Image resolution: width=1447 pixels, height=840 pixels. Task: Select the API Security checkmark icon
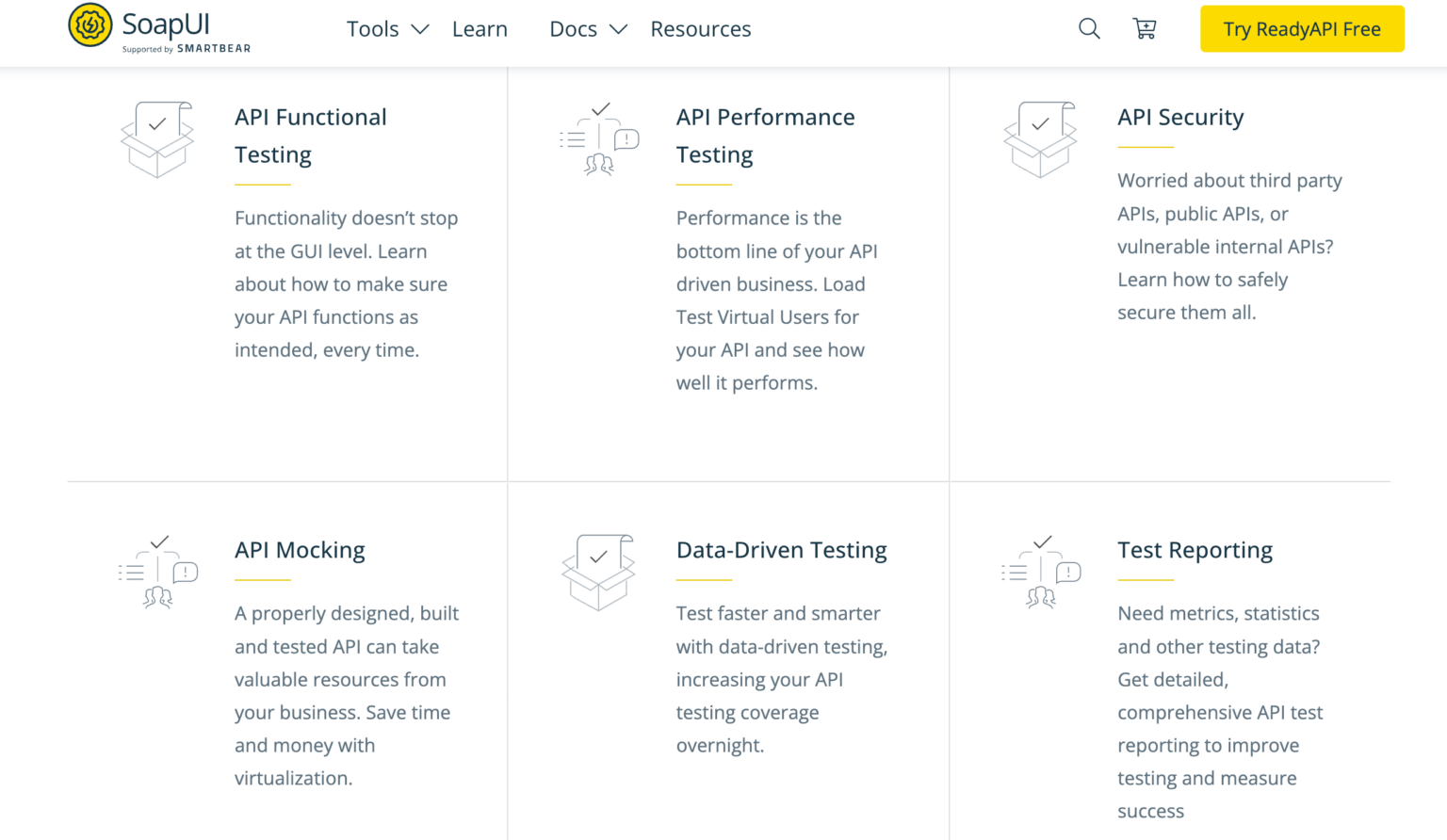coord(1040,139)
